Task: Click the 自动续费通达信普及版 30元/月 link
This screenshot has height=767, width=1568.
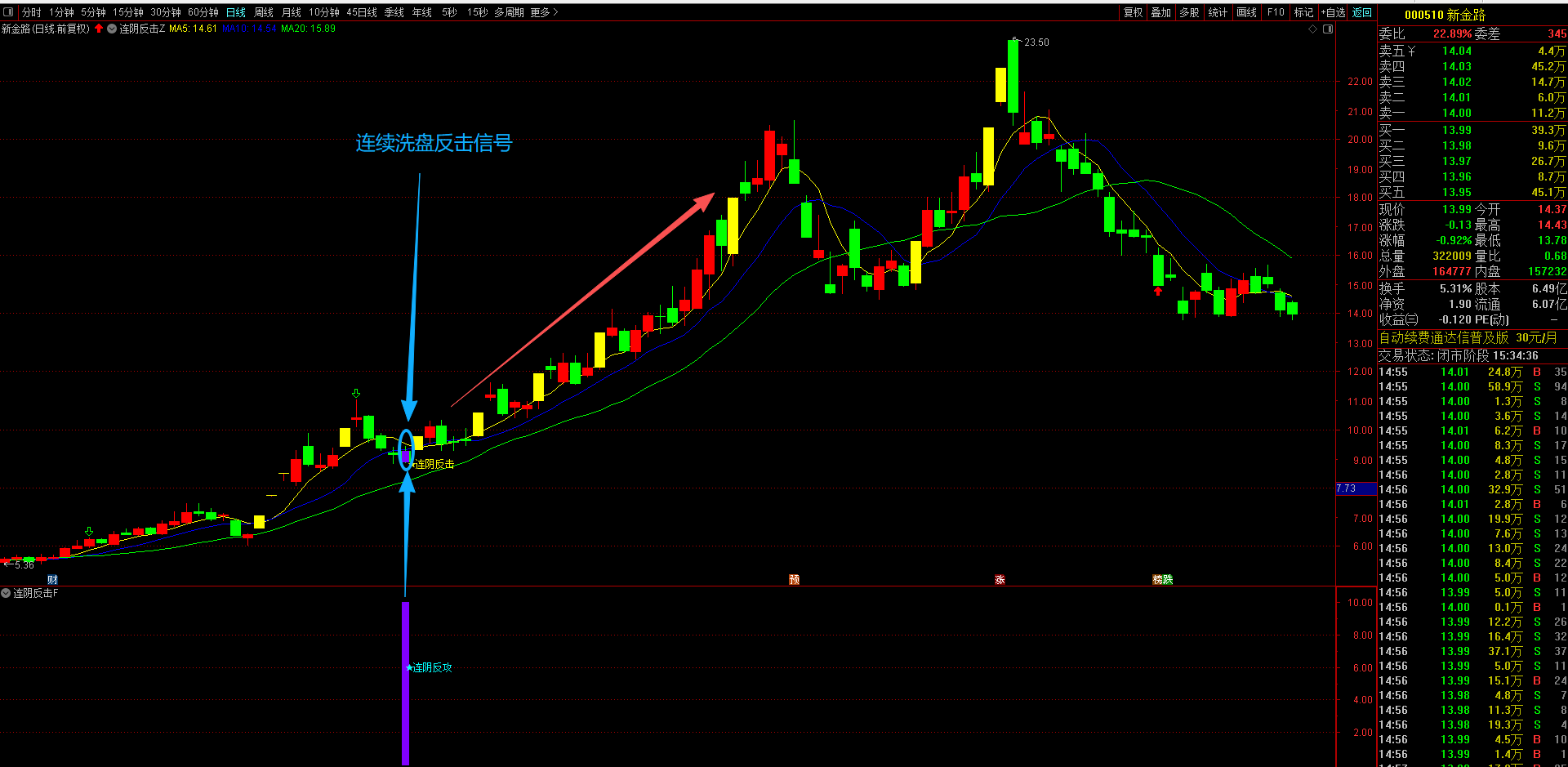Action: [1468, 337]
